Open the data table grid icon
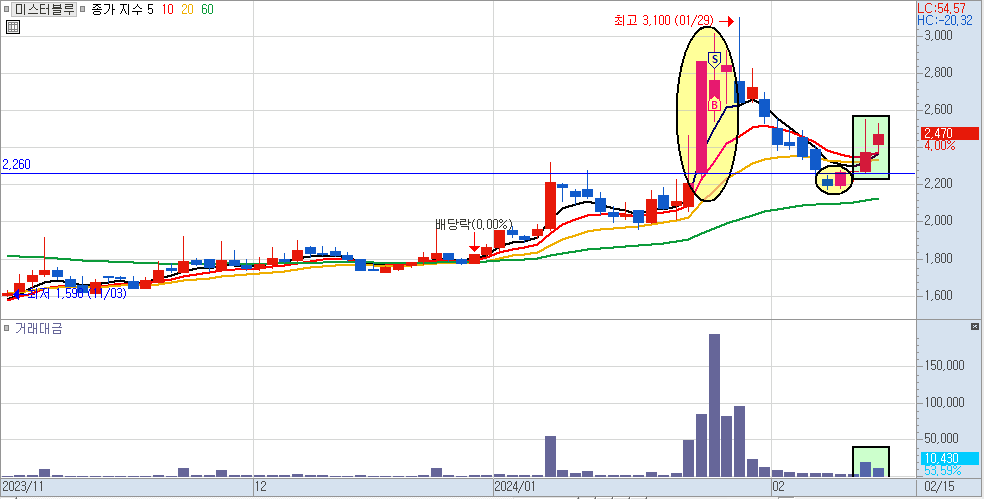 13,26
